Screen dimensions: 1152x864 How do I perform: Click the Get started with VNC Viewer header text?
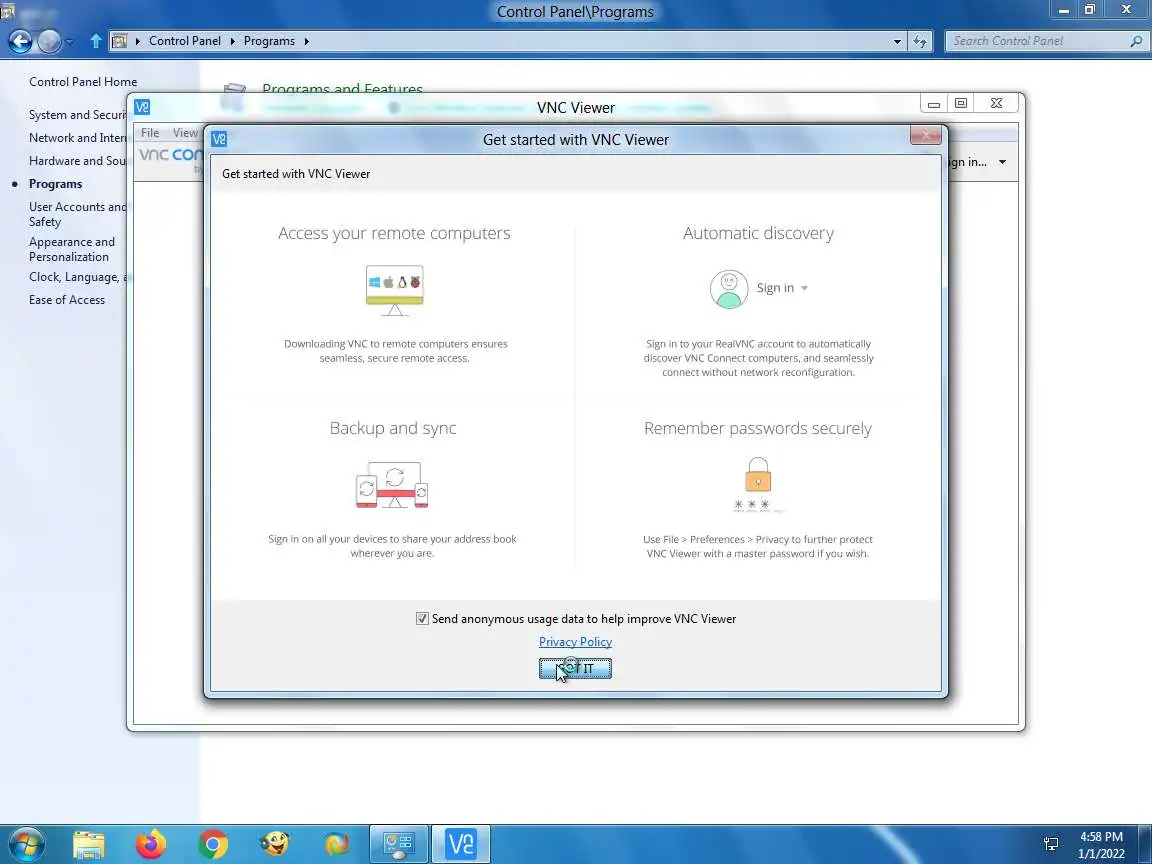tap(296, 174)
